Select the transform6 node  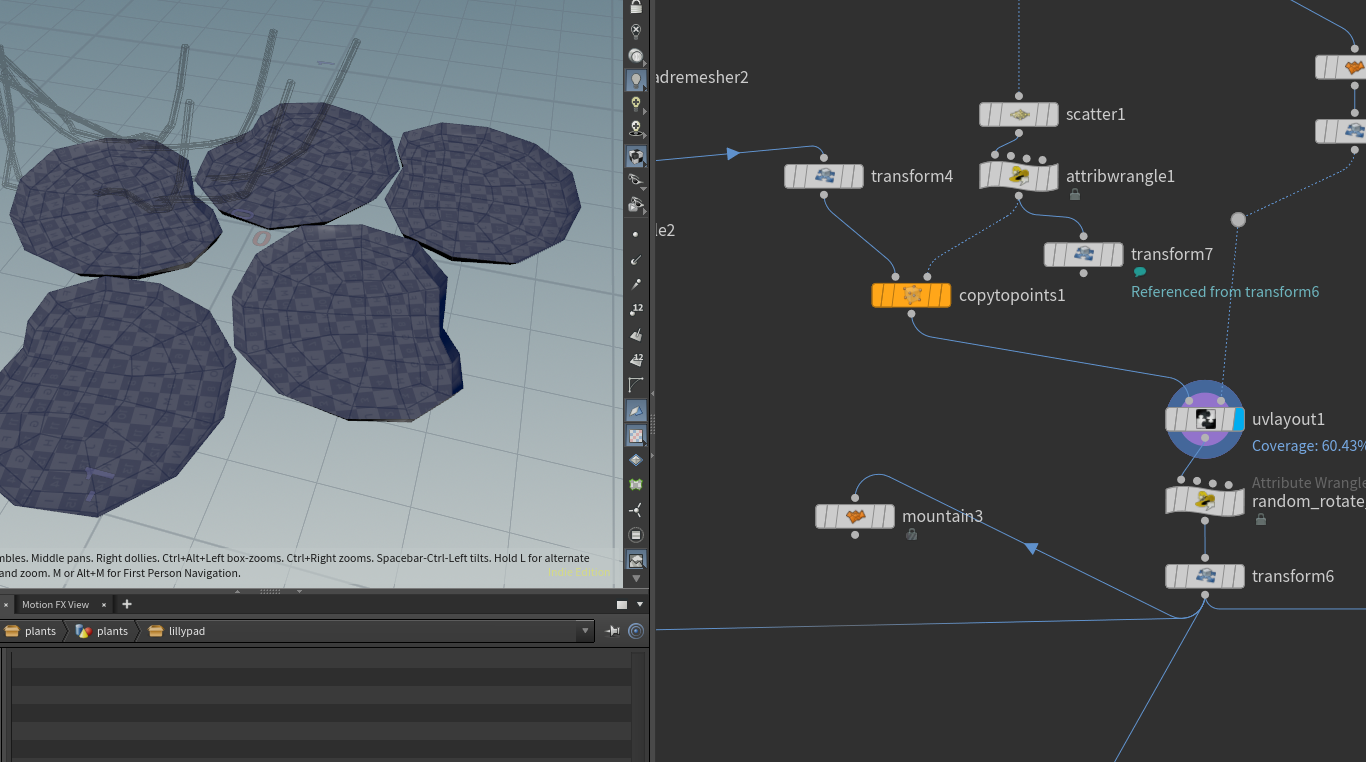(x=1205, y=576)
